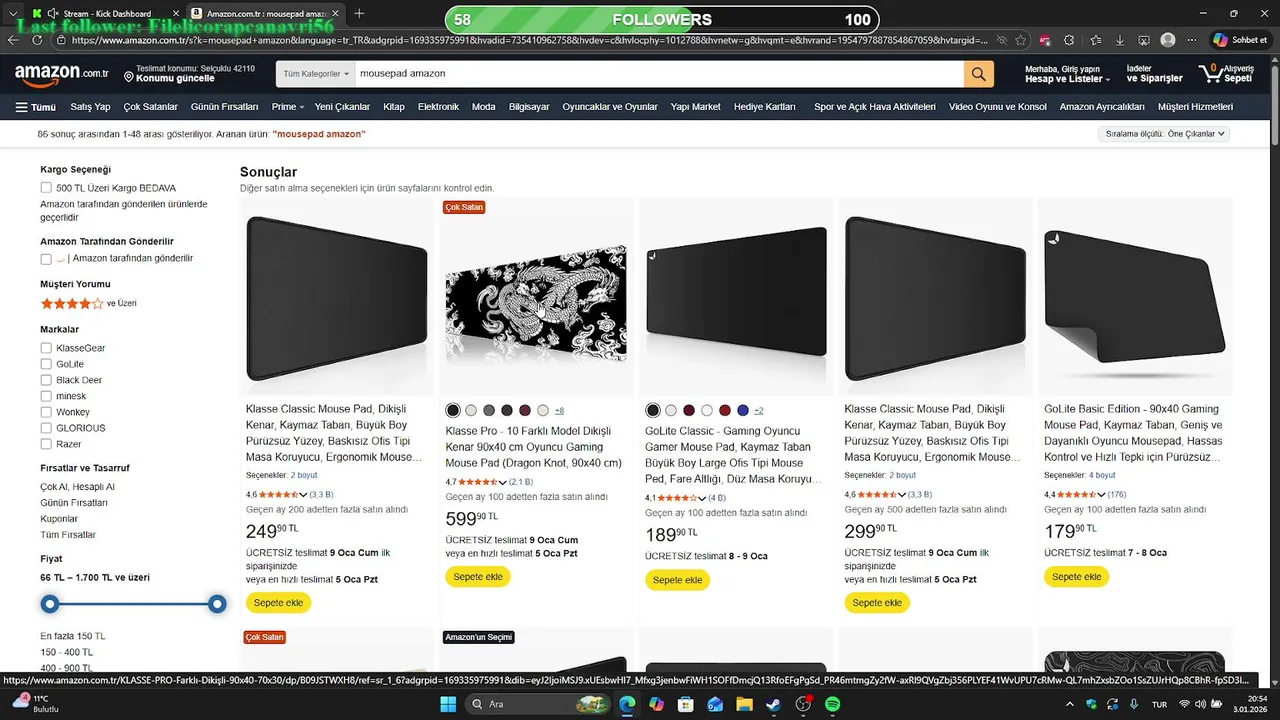Add GoLite Classic 189 TL to cart
This screenshot has height=720, width=1280.
tap(677, 580)
